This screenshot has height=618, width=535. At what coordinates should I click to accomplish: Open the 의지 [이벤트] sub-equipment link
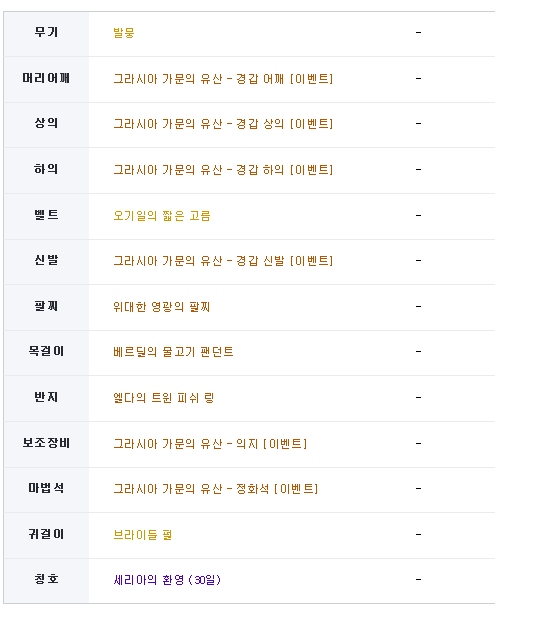tap(210, 444)
